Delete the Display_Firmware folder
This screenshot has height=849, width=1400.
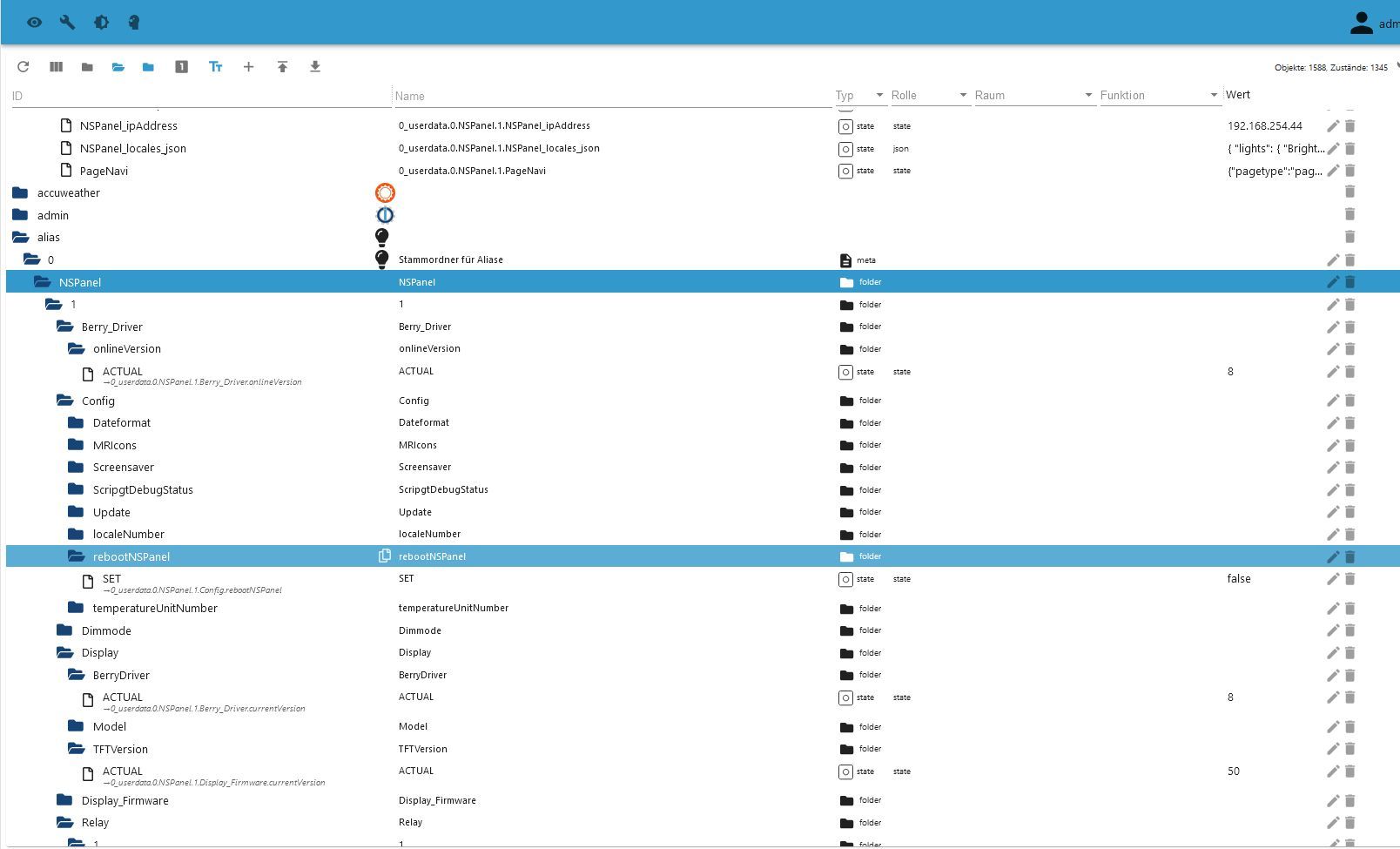pos(1350,801)
